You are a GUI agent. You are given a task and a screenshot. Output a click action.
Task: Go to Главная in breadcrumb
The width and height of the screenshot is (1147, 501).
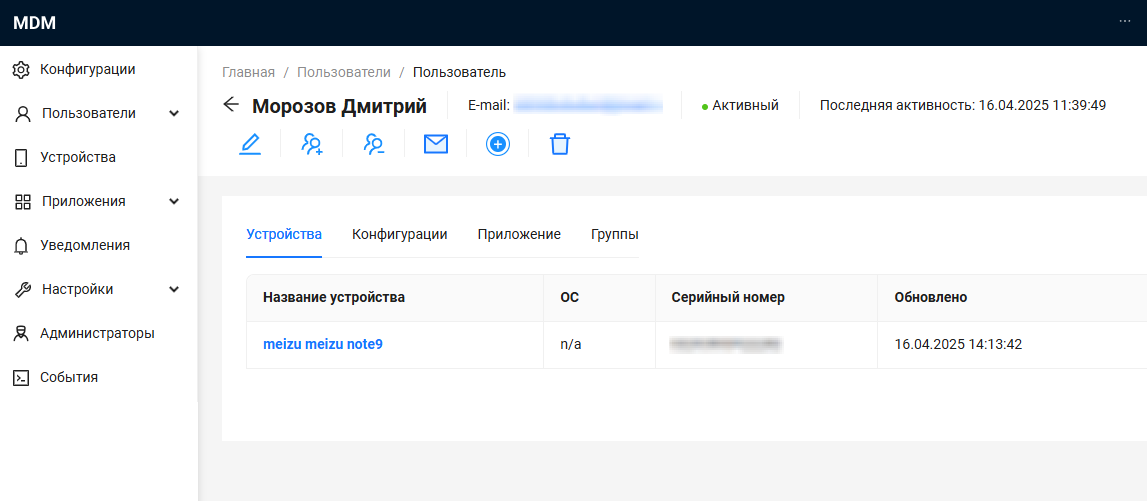[248, 72]
